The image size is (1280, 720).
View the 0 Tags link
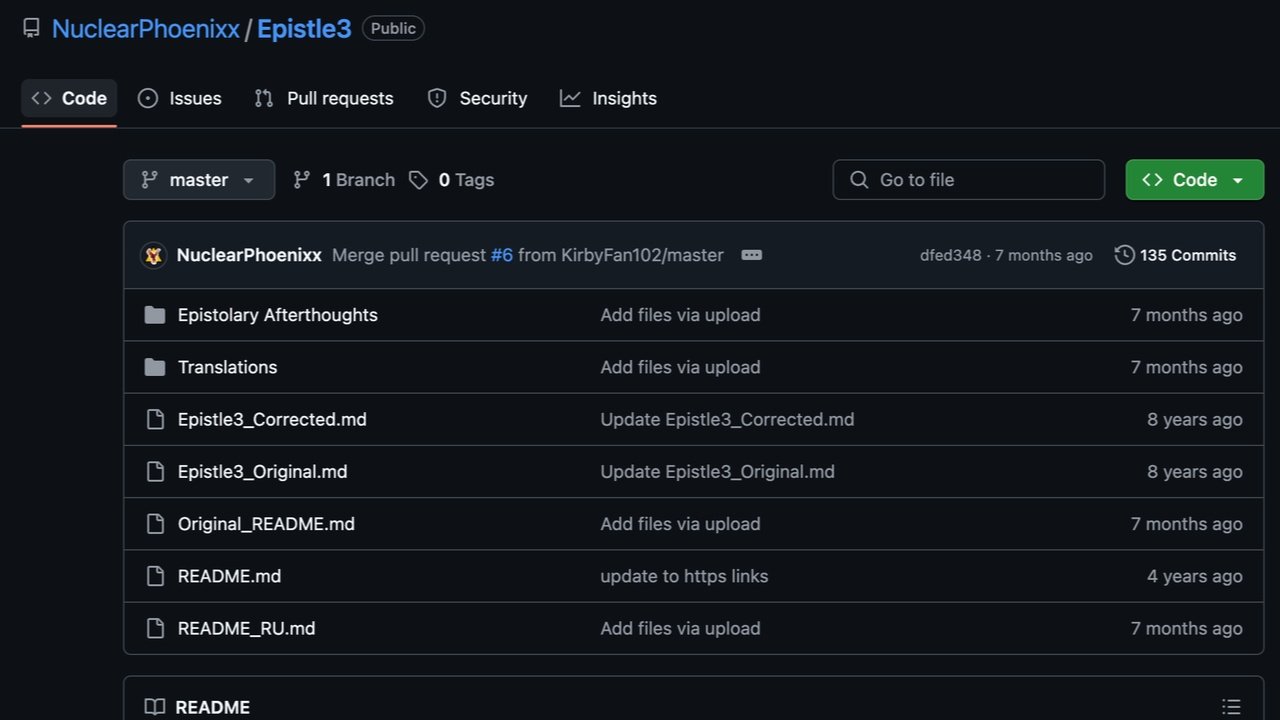click(452, 180)
